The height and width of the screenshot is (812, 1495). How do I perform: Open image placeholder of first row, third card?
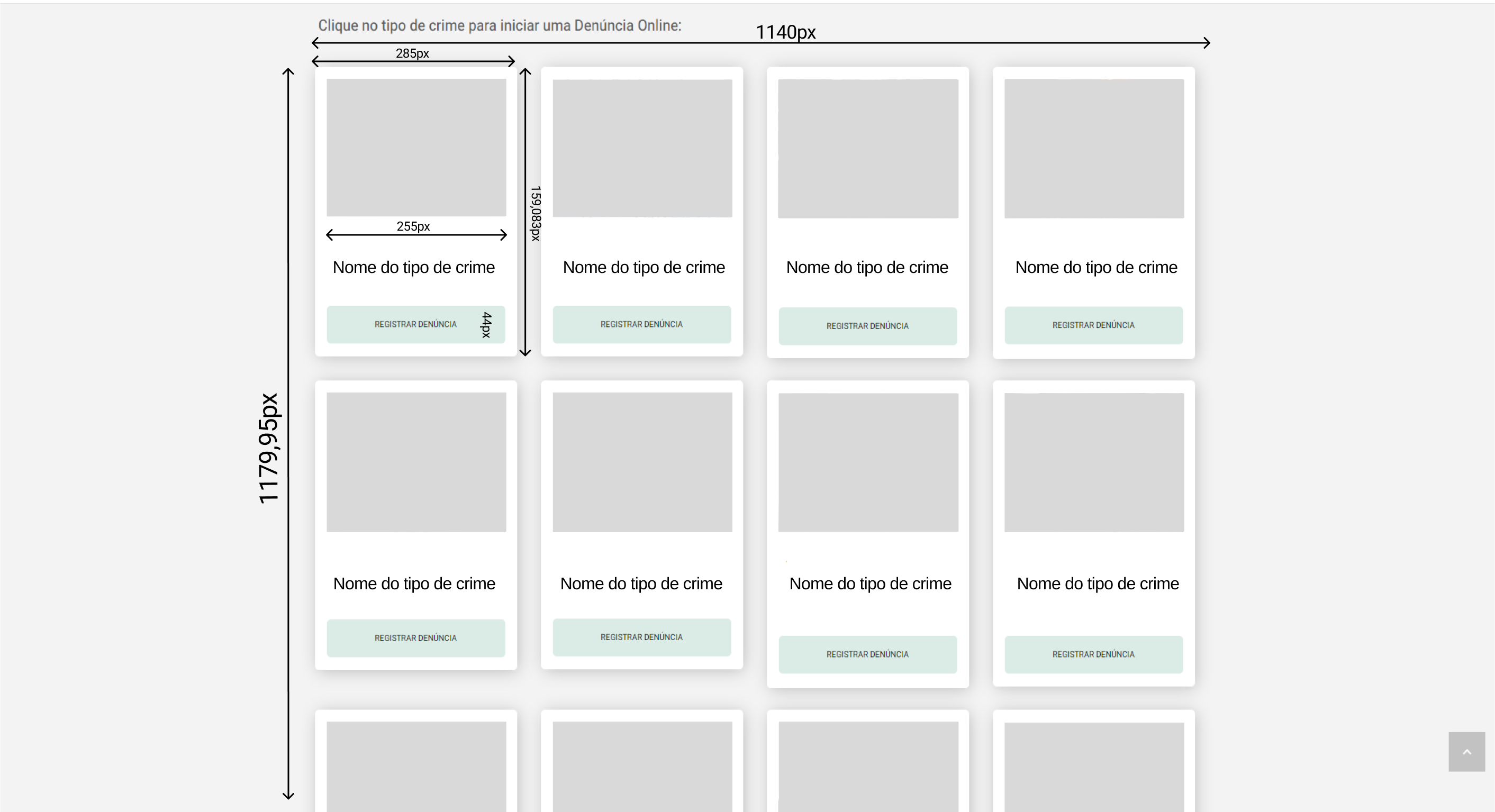click(x=868, y=149)
